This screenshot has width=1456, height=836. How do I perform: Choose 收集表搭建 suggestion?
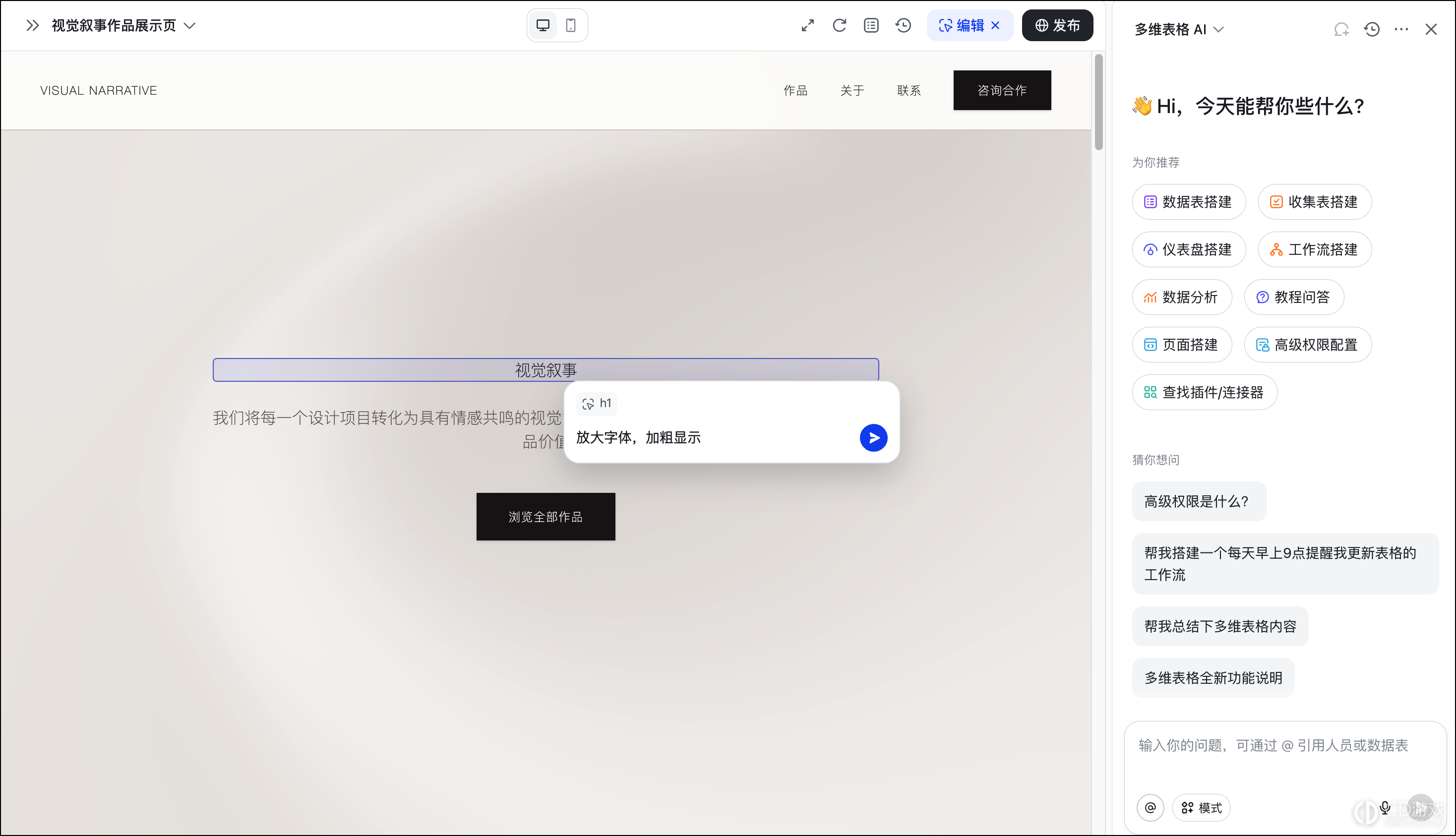[x=1315, y=201]
